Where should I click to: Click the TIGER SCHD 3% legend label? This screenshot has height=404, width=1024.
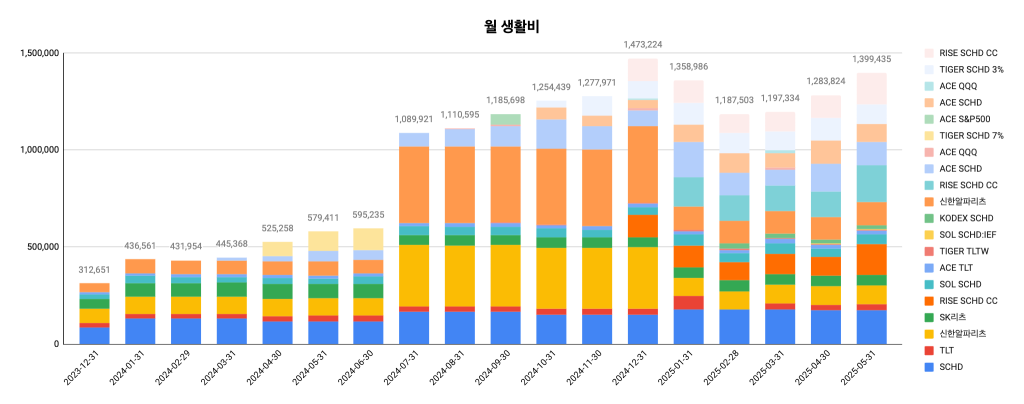point(972,69)
